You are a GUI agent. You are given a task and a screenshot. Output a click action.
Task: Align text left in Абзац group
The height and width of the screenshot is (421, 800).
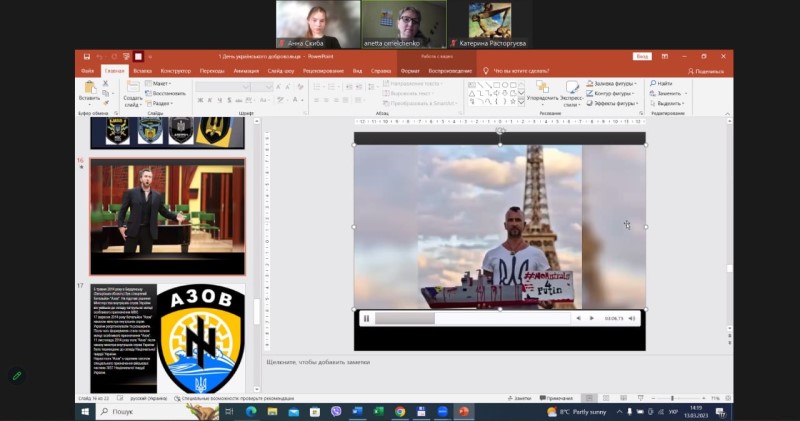(316, 100)
